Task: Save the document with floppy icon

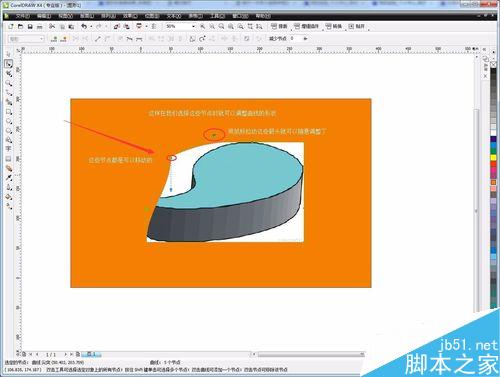Action: click(30, 26)
